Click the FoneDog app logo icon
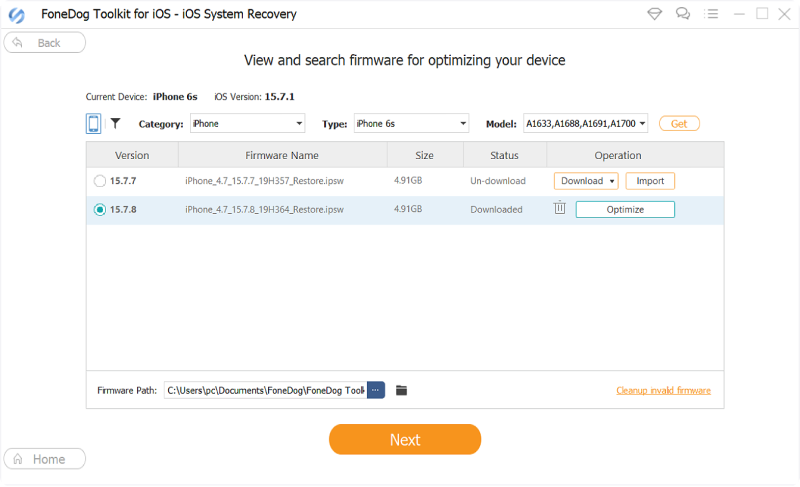This screenshot has height=487, width=800. coord(16,15)
